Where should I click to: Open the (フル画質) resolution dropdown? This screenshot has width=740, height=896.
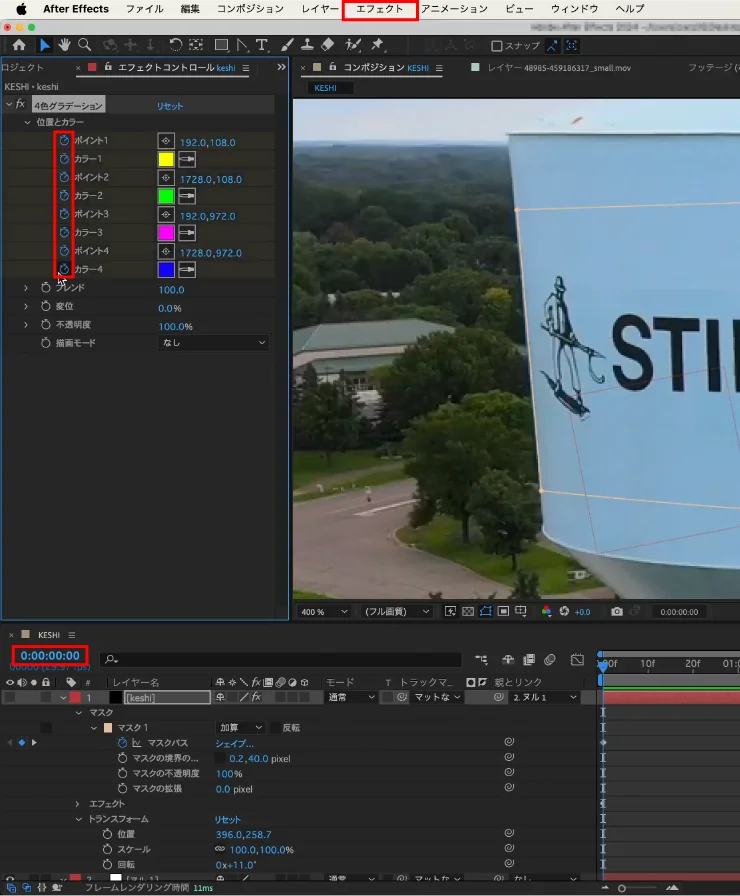(397, 611)
